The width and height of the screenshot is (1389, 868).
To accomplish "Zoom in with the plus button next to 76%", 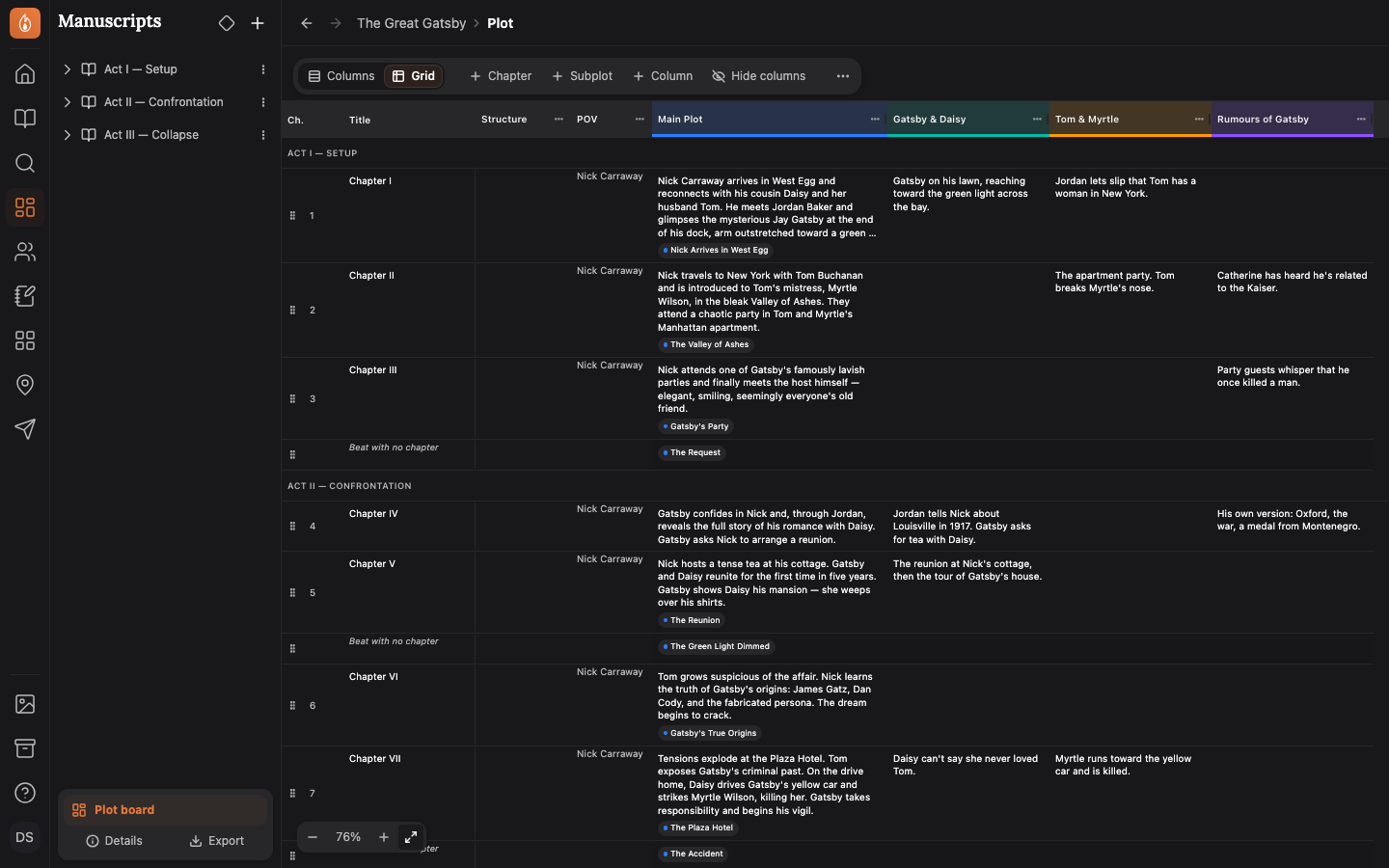I will pos(384,837).
